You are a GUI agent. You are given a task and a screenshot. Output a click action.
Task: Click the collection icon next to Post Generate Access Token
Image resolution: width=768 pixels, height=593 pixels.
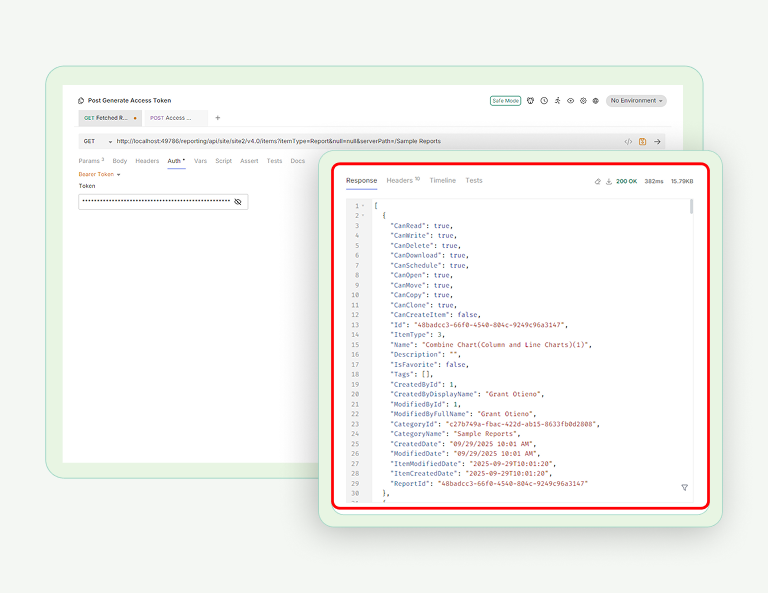pos(81,101)
